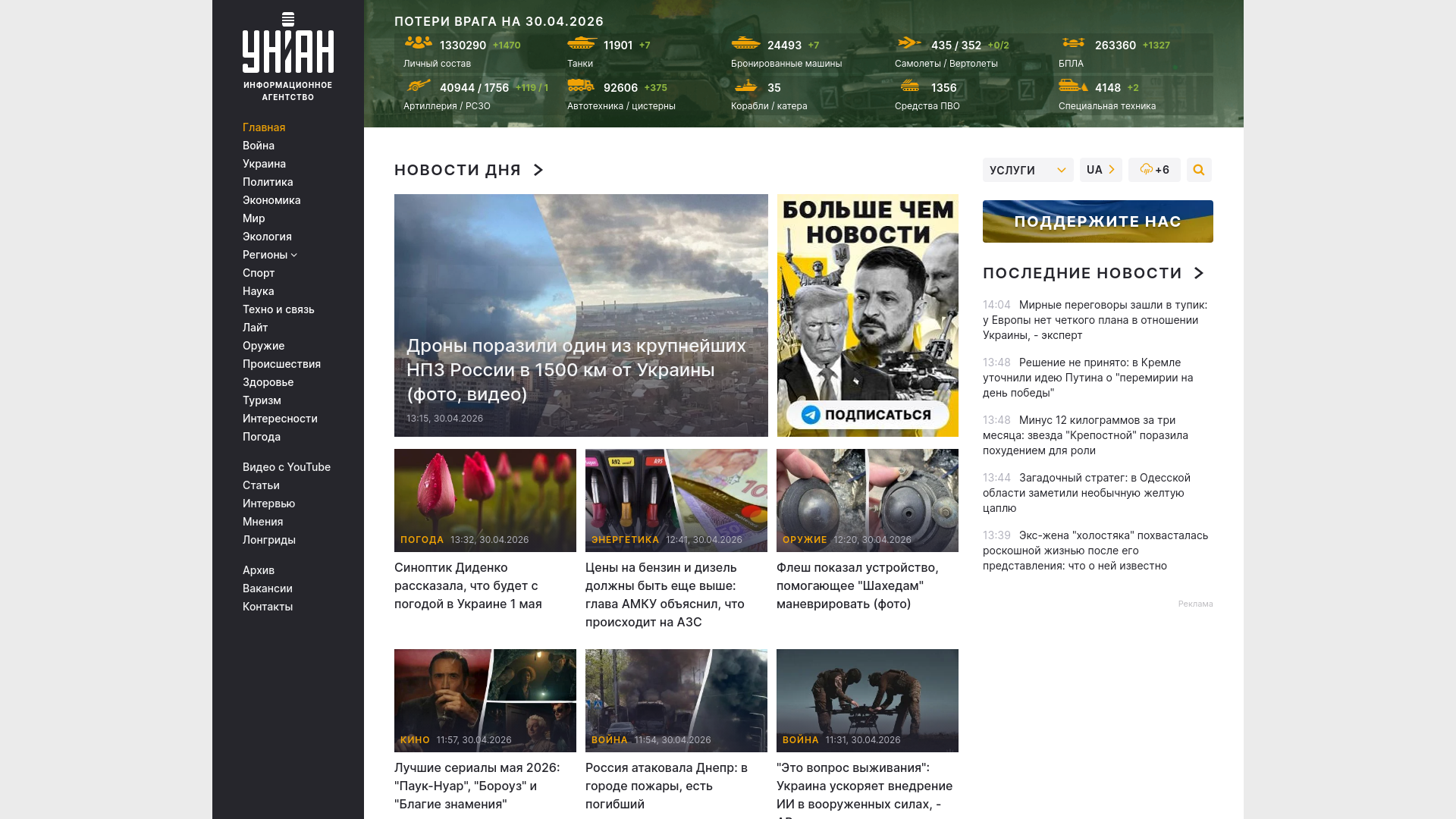
Task: Click the ships / boats icon
Action: (746, 86)
